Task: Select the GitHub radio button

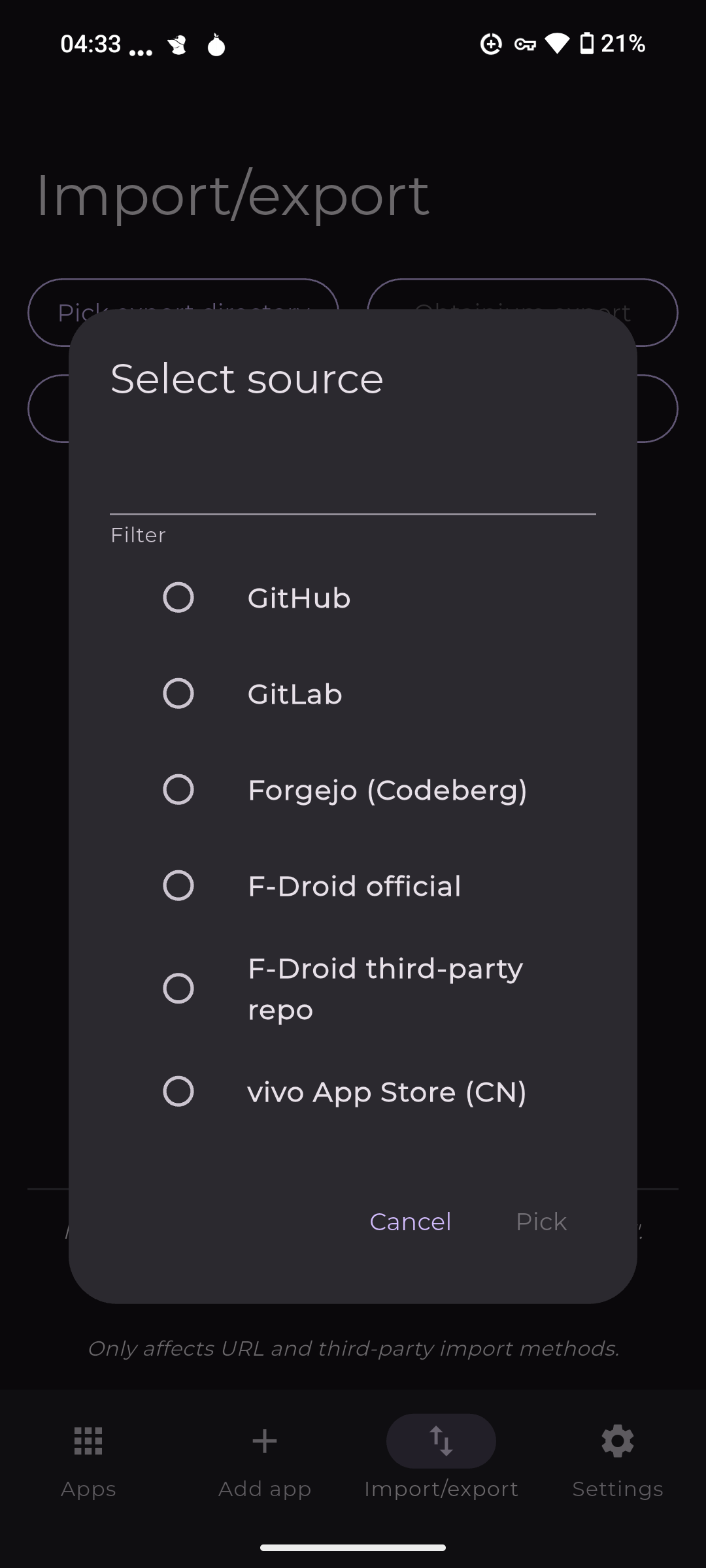Action: pos(178,598)
